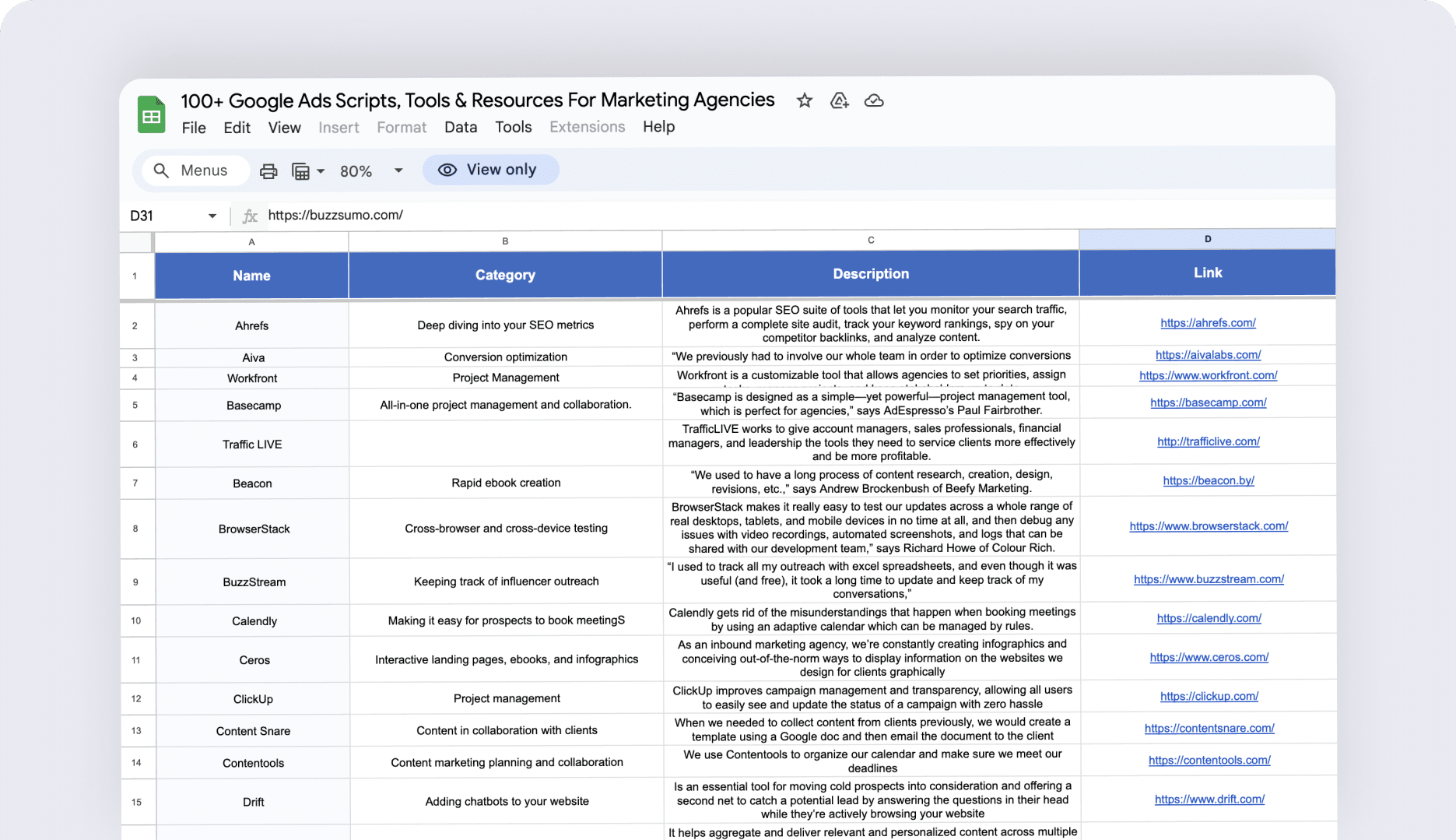Select the Content Snare name cell

pos(253,731)
